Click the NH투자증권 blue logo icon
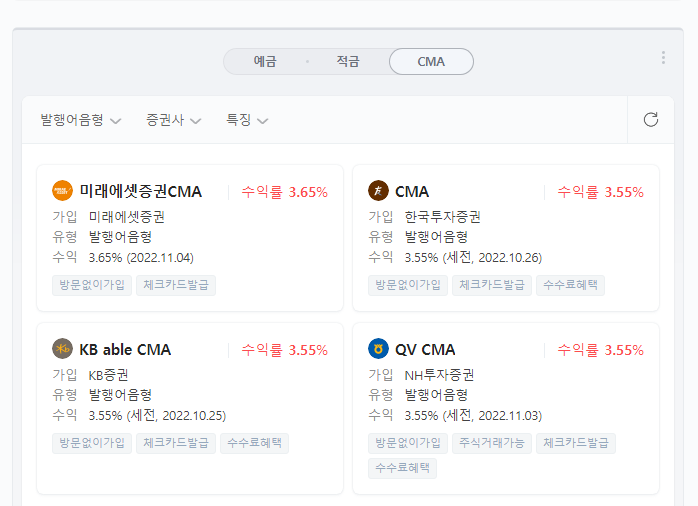The image size is (698, 506). [378, 349]
